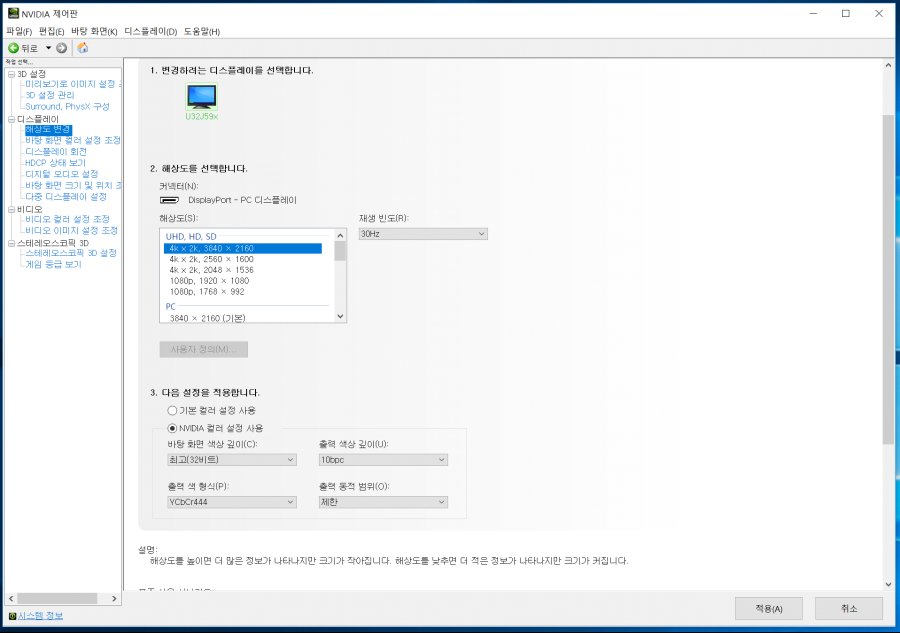
Task: Open the 출력 색상 깊이 10bpc dropdown
Action: click(441, 459)
